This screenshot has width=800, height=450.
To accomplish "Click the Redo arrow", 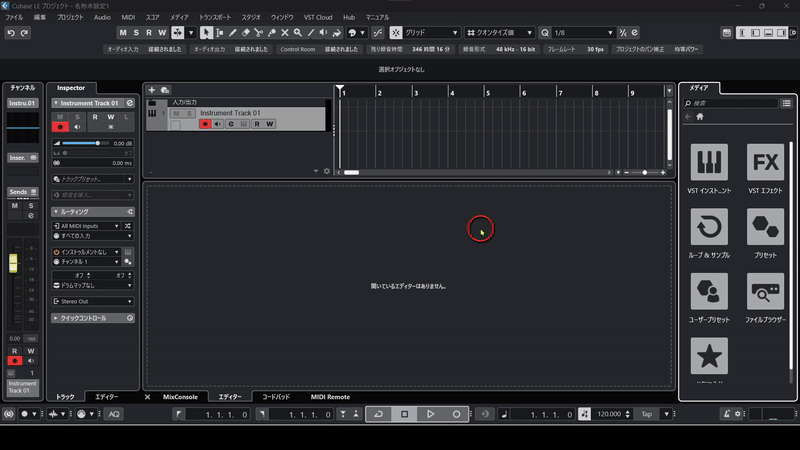I will (x=24, y=33).
